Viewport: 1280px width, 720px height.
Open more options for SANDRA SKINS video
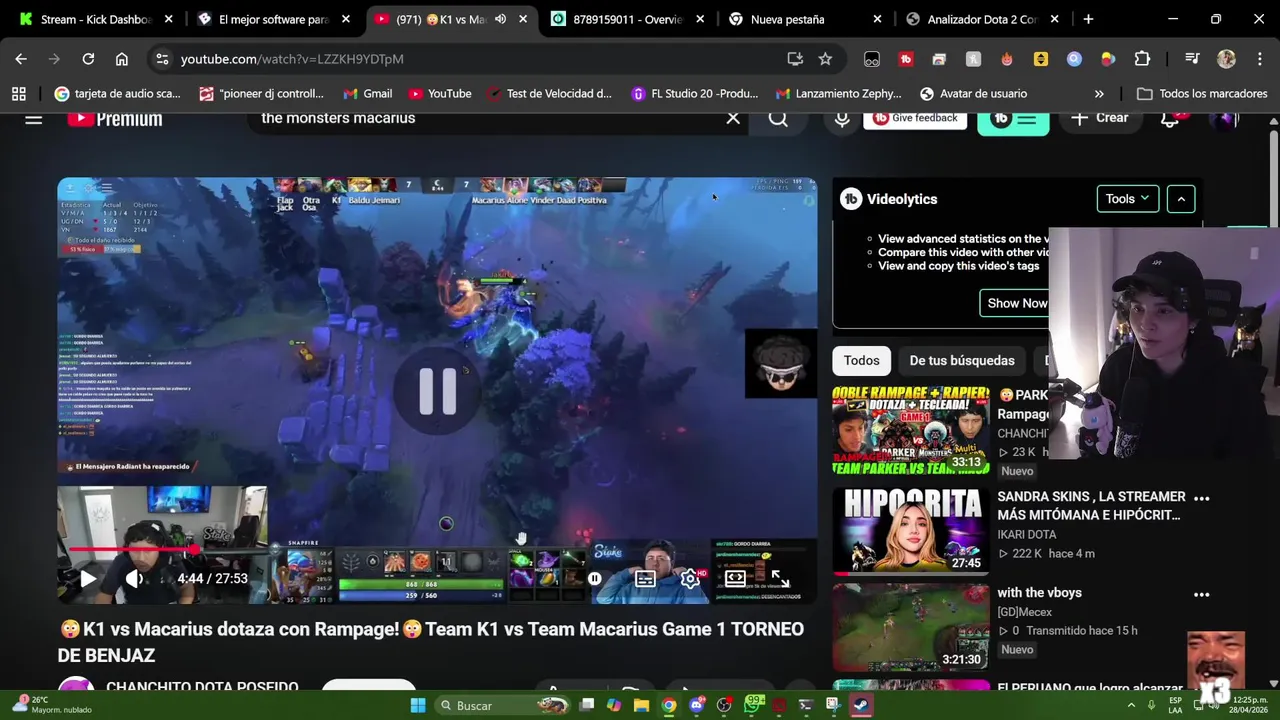(1202, 497)
